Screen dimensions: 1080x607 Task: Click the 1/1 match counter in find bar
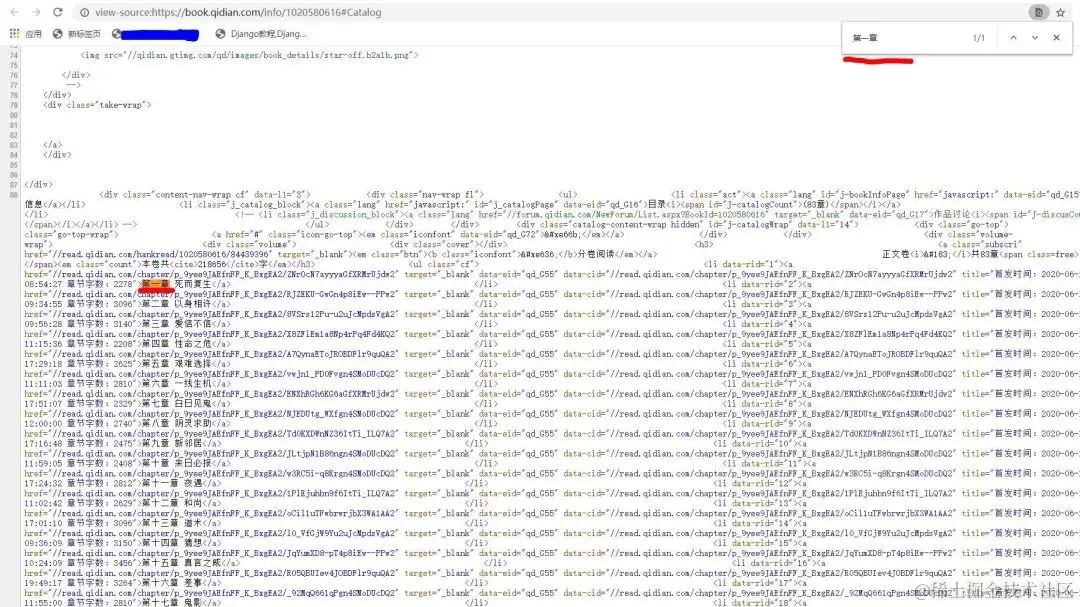[979, 38]
